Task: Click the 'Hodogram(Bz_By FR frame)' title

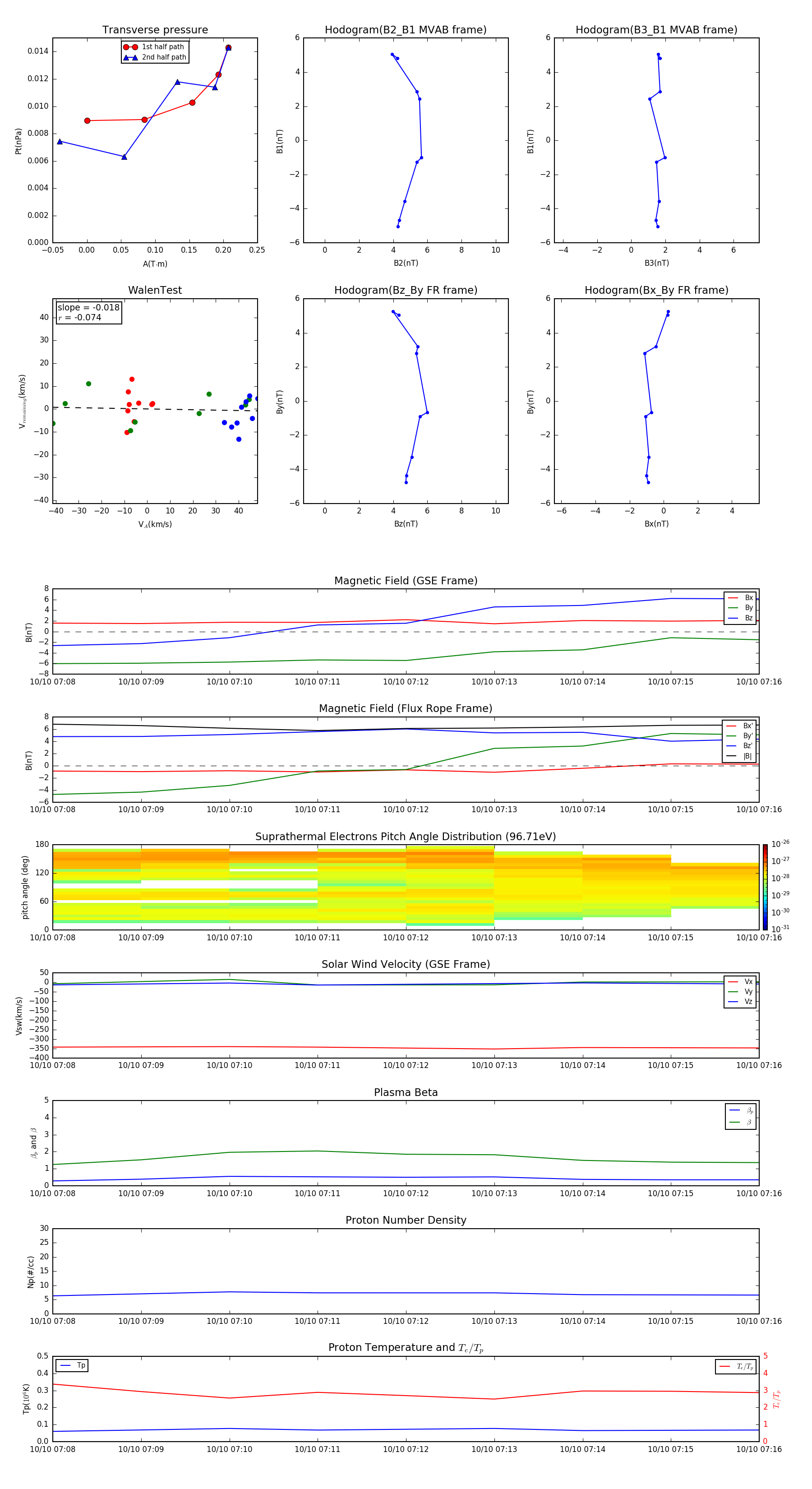Action: [406, 290]
